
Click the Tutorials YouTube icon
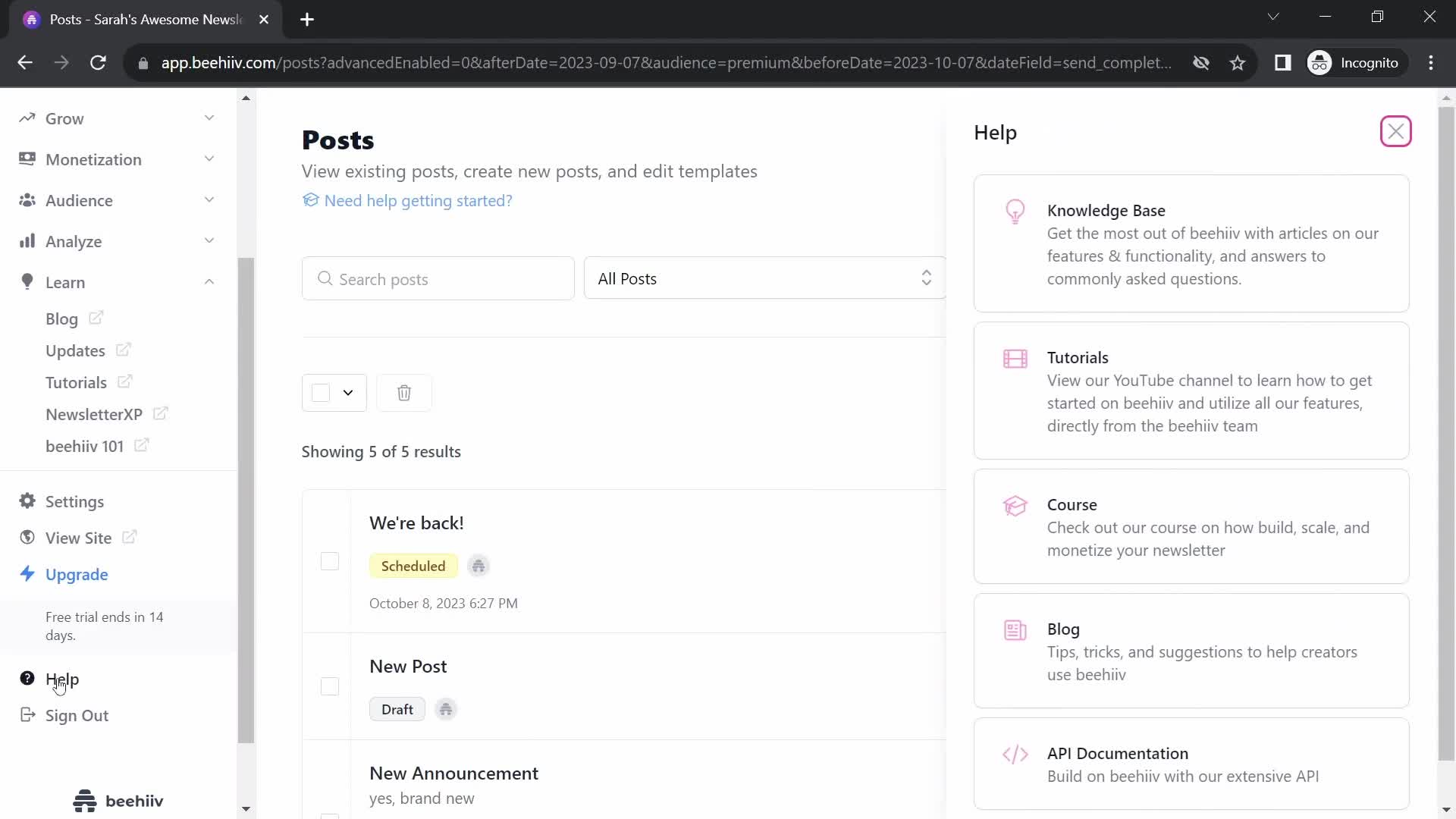pyautogui.click(x=1015, y=358)
